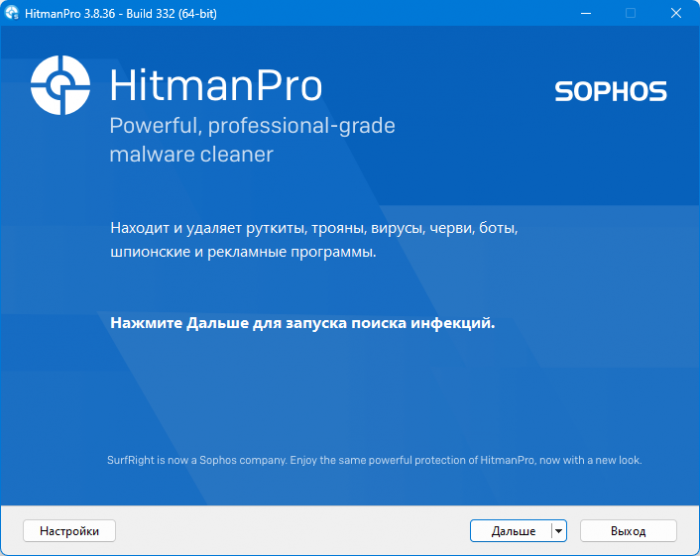Close the HitmanPro window
The height and width of the screenshot is (556, 700).
(676, 13)
